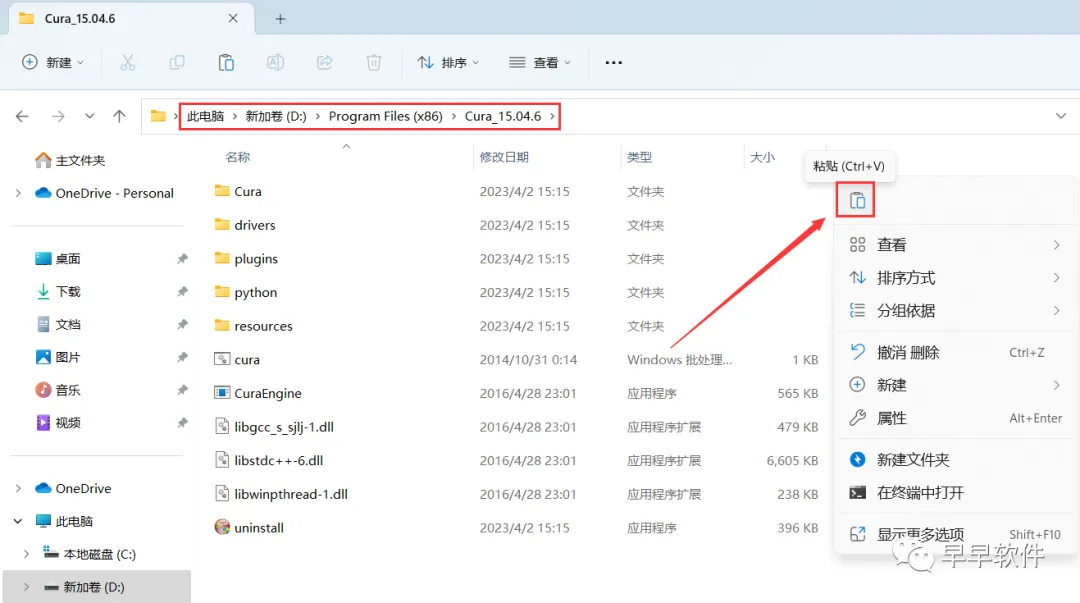Open 查看 submenu in context menu
The image size is (1080, 603).
pos(955,245)
